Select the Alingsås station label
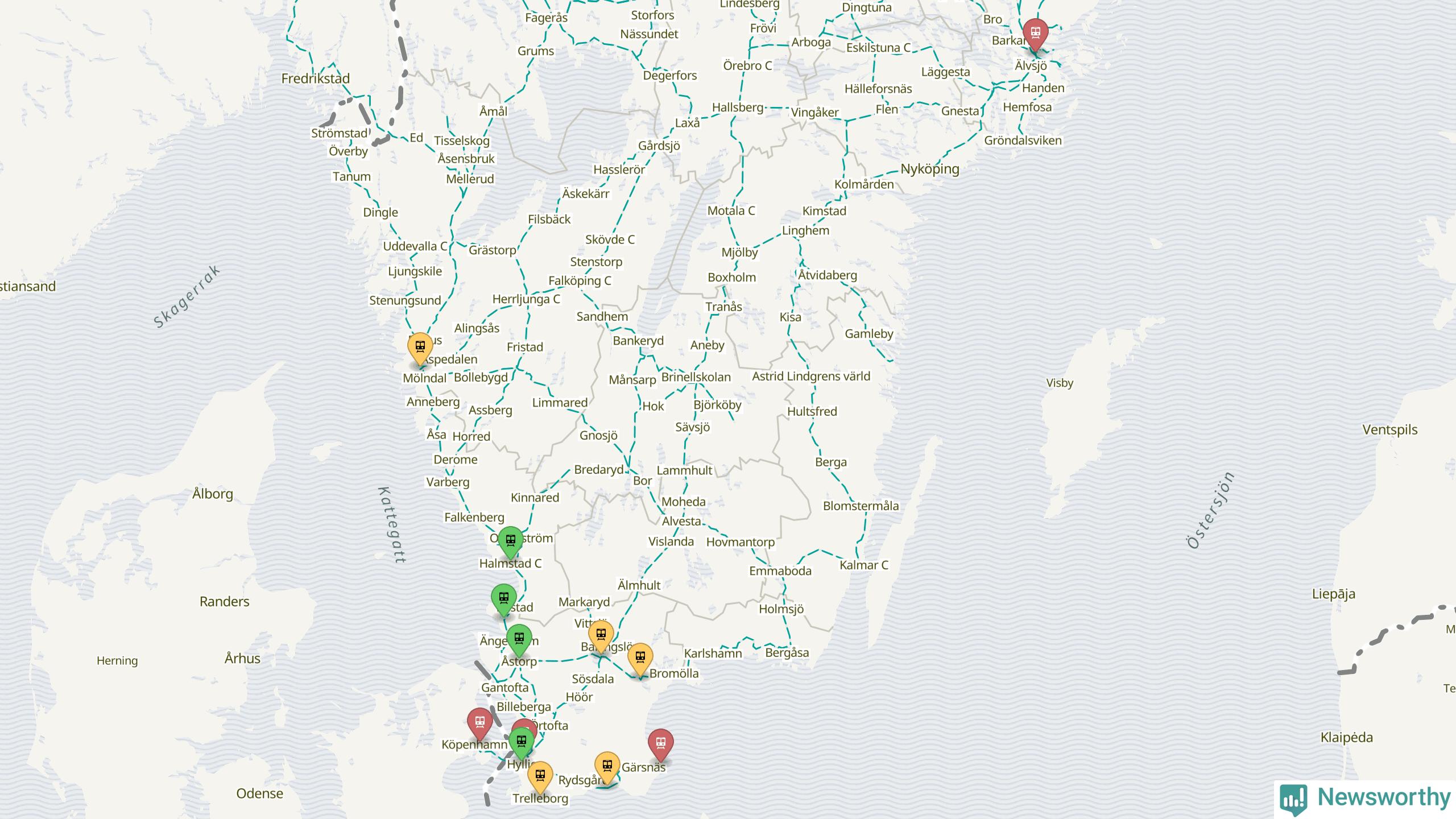The width and height of the screenshot is (1456, 819). 477,328
